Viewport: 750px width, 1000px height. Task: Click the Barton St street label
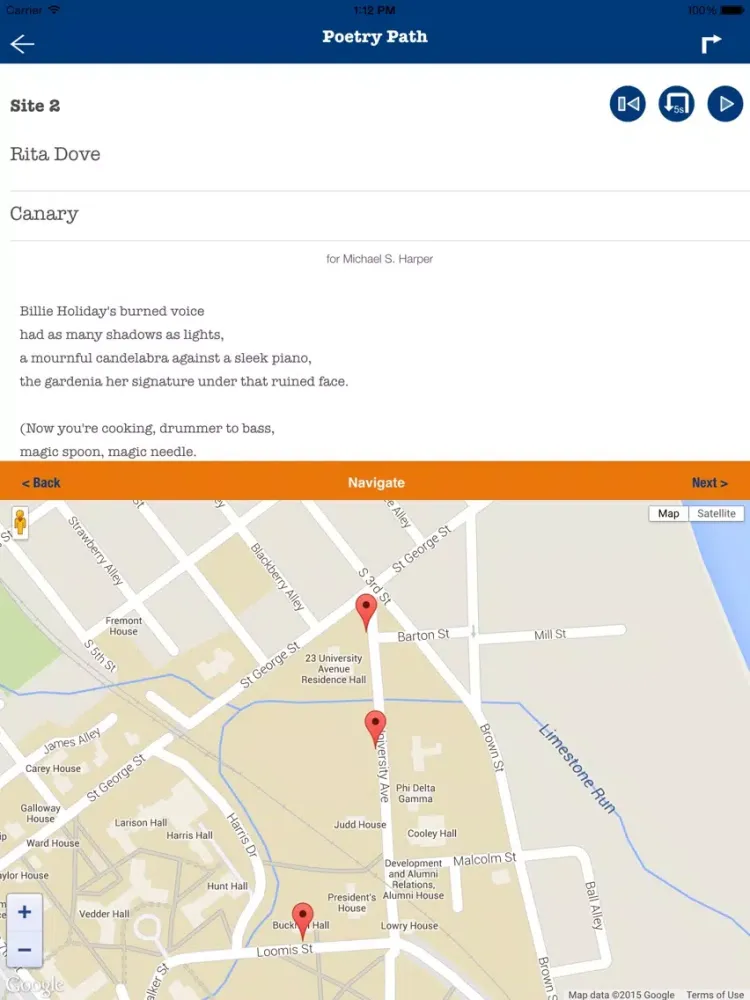click(423, 635)
